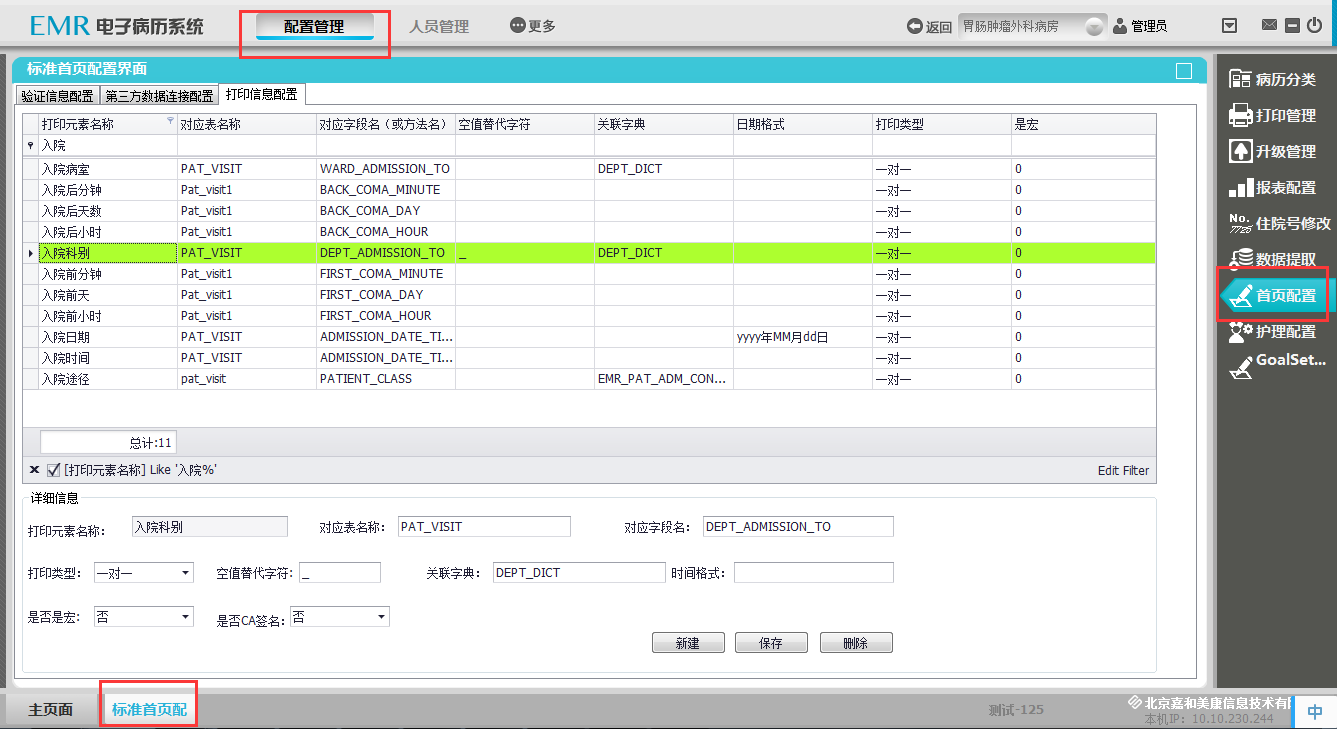Click the 空值替代字符 input field in details
1337x729 pixels.
pos(340,573)
